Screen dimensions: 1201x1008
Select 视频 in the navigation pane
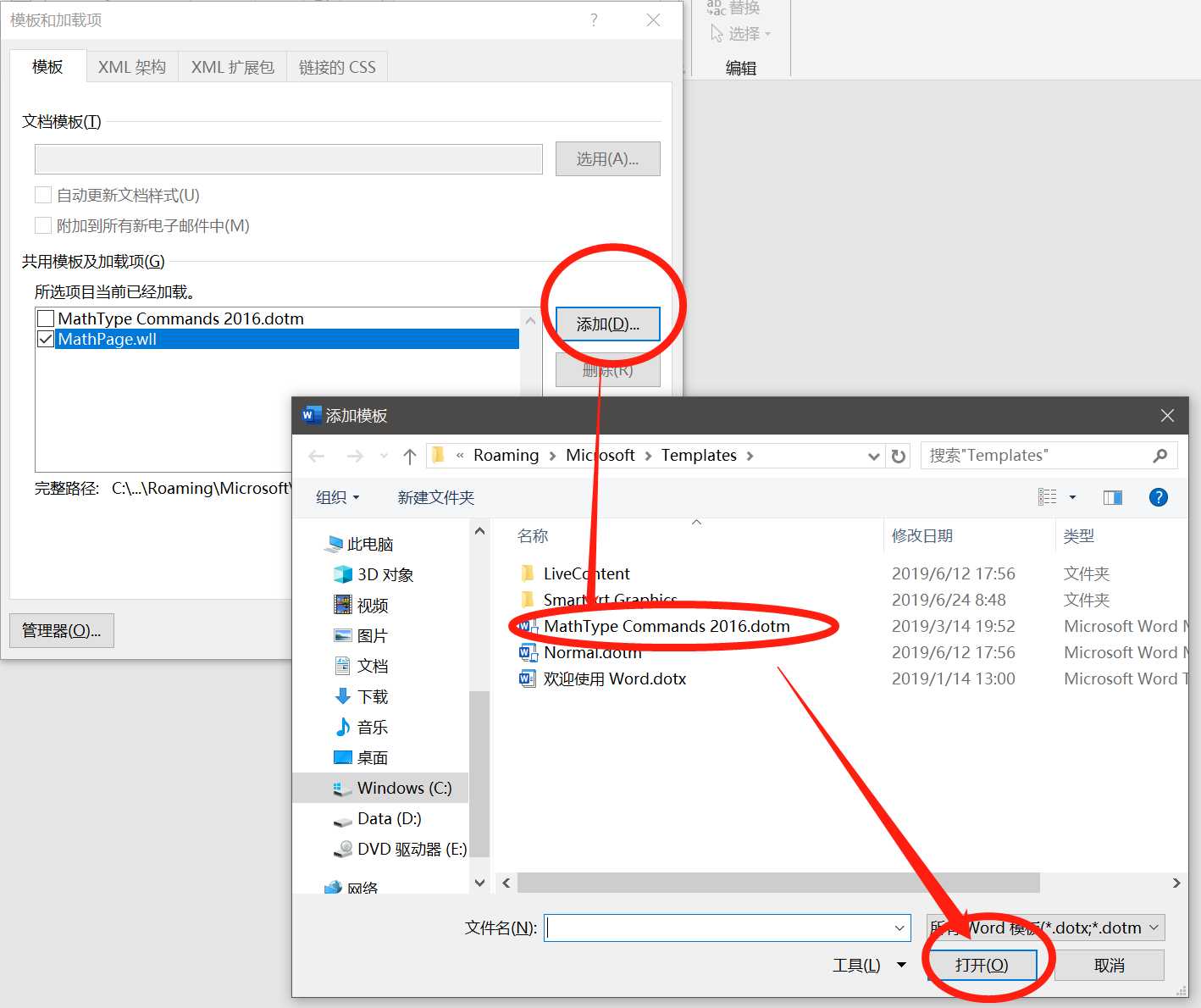pyautogui.click(x=362, y=605)
